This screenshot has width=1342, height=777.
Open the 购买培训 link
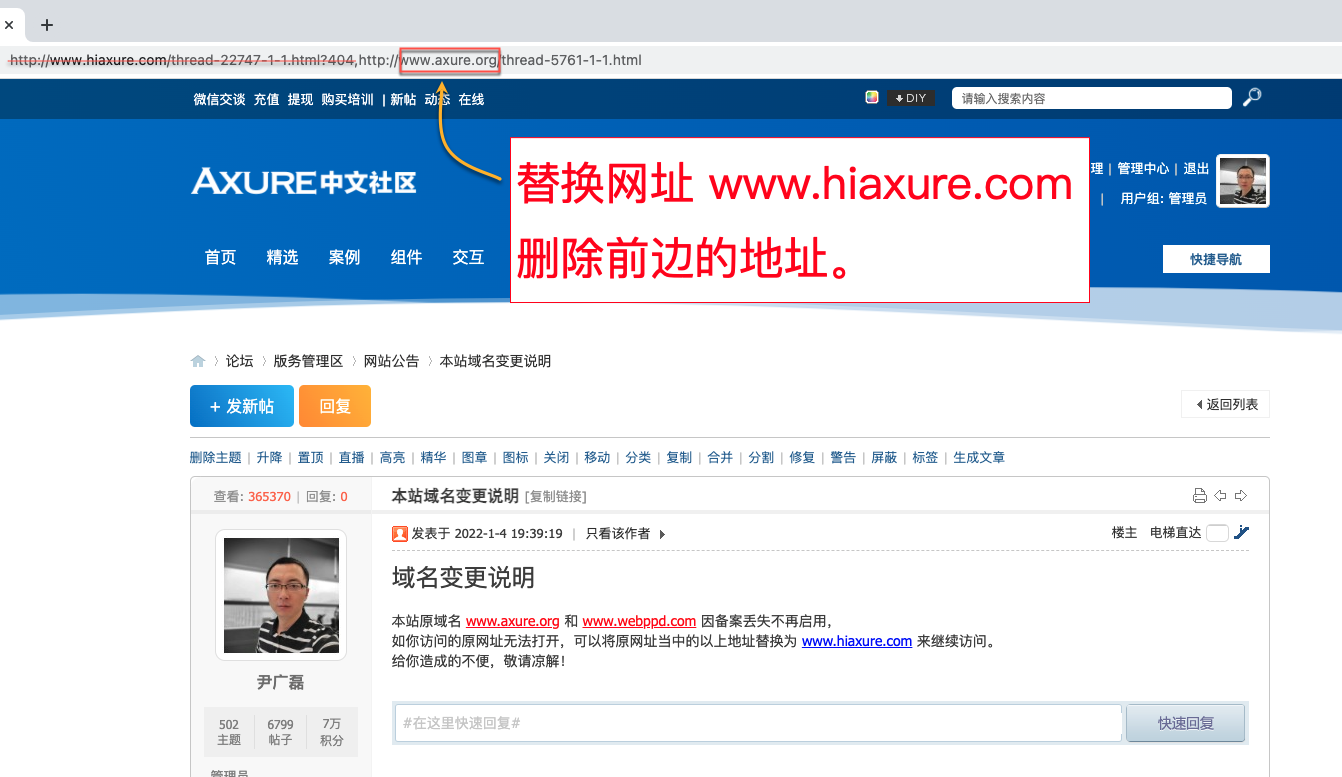pos(347,99)
